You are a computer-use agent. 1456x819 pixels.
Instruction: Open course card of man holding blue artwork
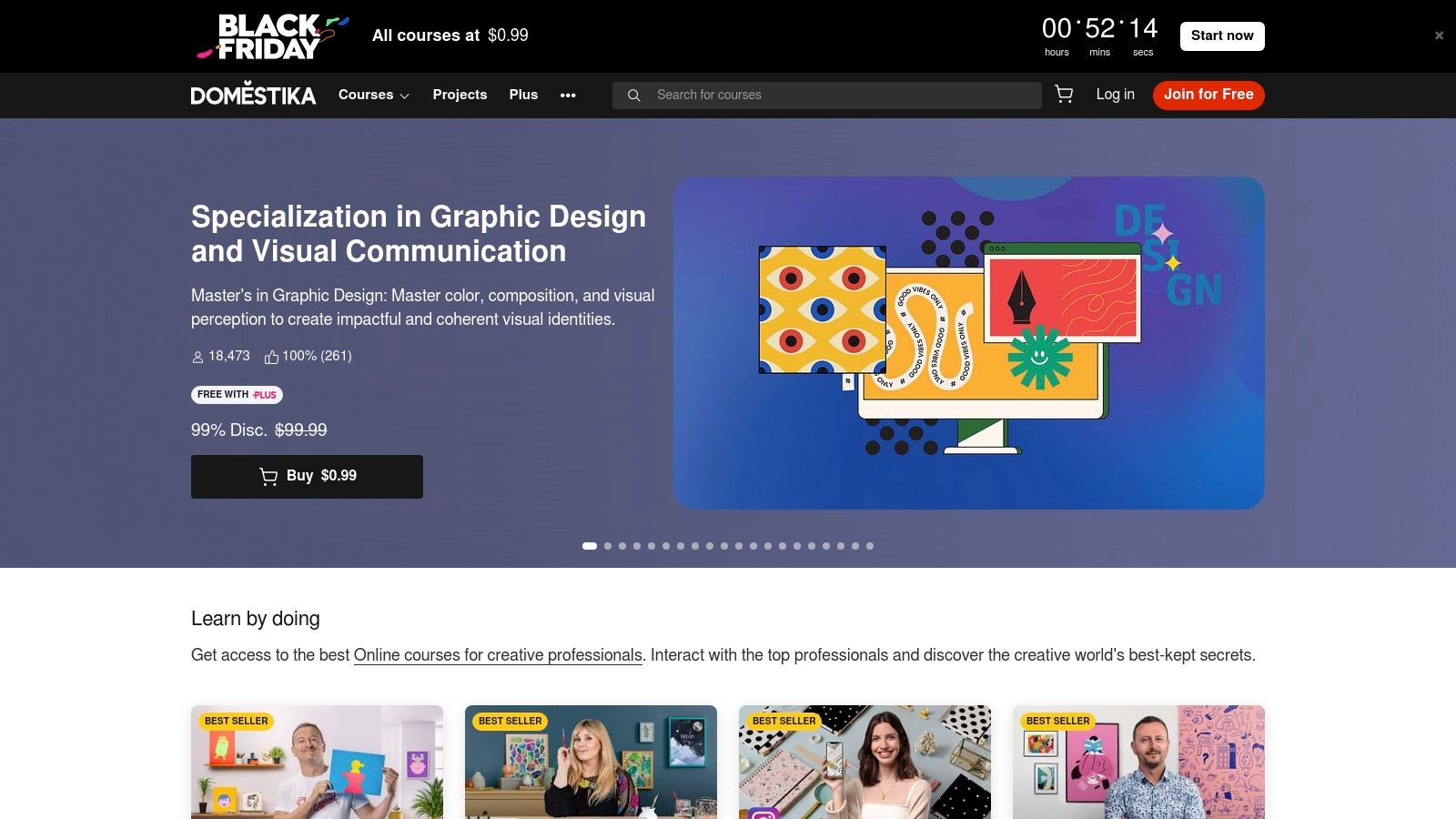tap(317, 763)
